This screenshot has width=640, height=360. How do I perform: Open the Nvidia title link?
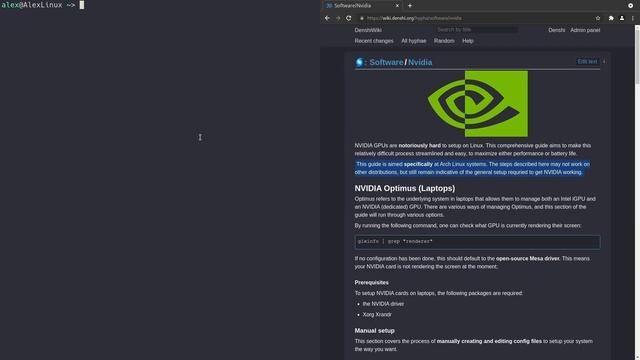click(420, 62)
